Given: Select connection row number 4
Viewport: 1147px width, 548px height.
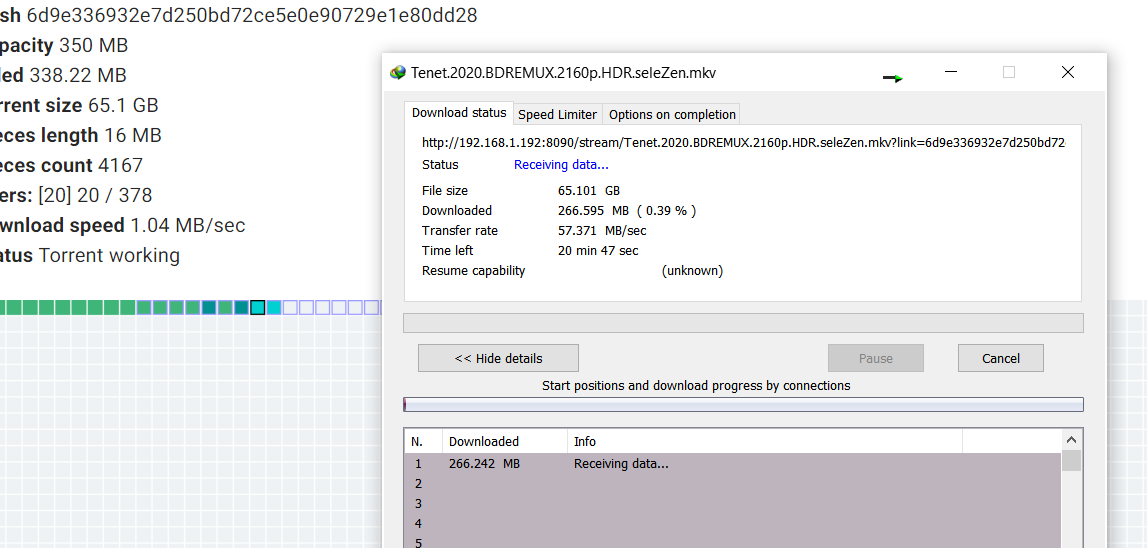Looking at the screenshot, I should click(x=732, y=523).
